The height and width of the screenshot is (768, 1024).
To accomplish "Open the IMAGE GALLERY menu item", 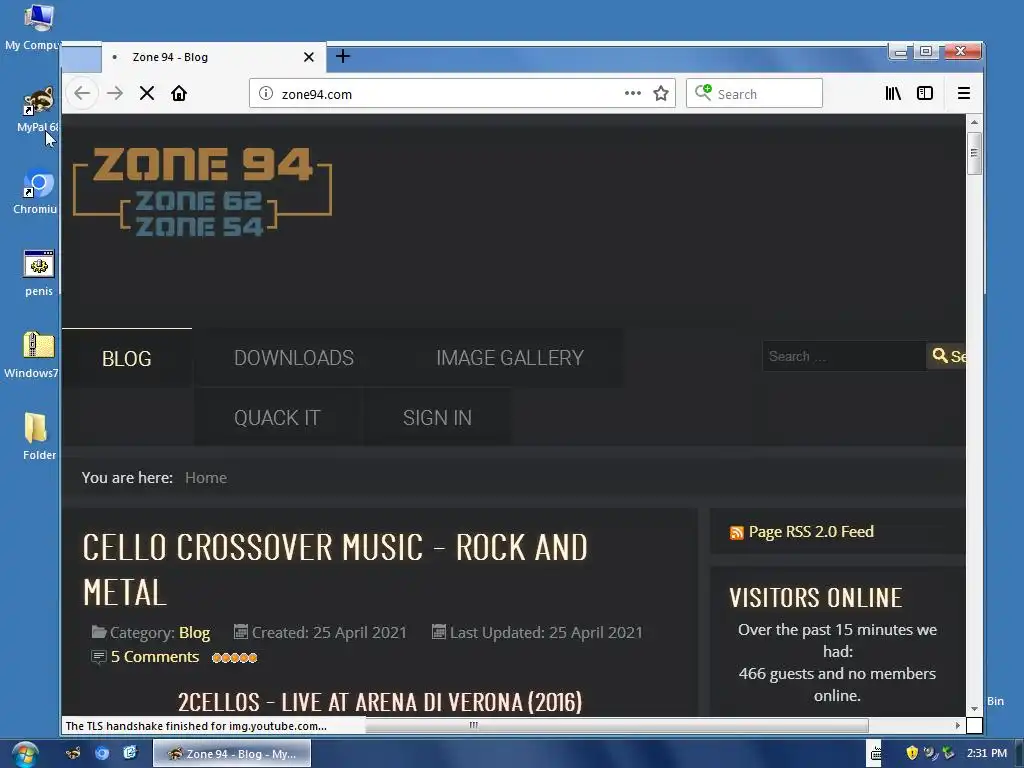I will (x=509, y=358).
